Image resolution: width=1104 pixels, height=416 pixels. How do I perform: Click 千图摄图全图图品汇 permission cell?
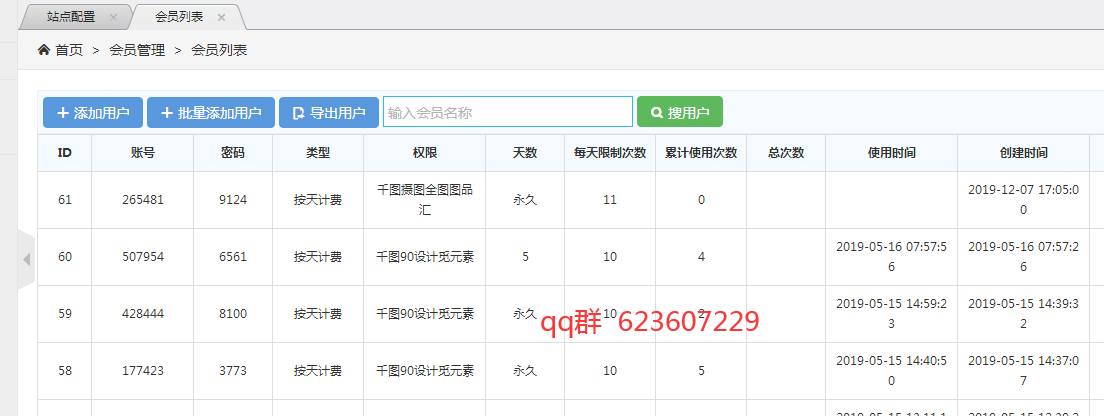coord(425,200)
